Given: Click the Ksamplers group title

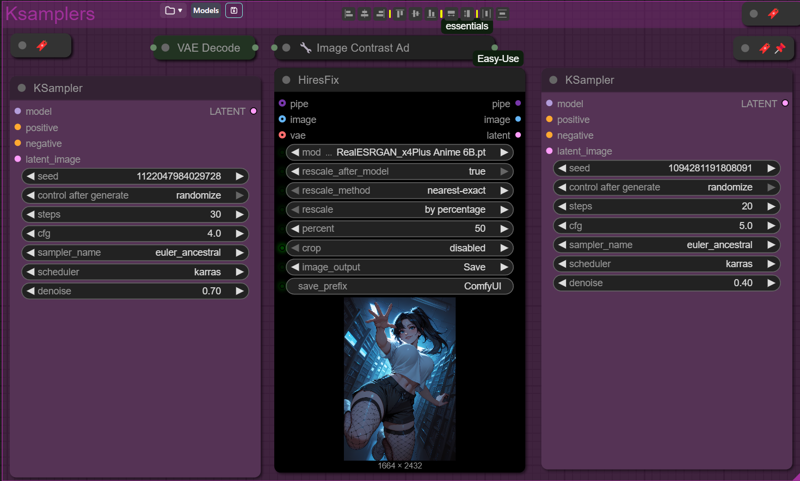Looking at the screenshot, I should click(50, 13).
